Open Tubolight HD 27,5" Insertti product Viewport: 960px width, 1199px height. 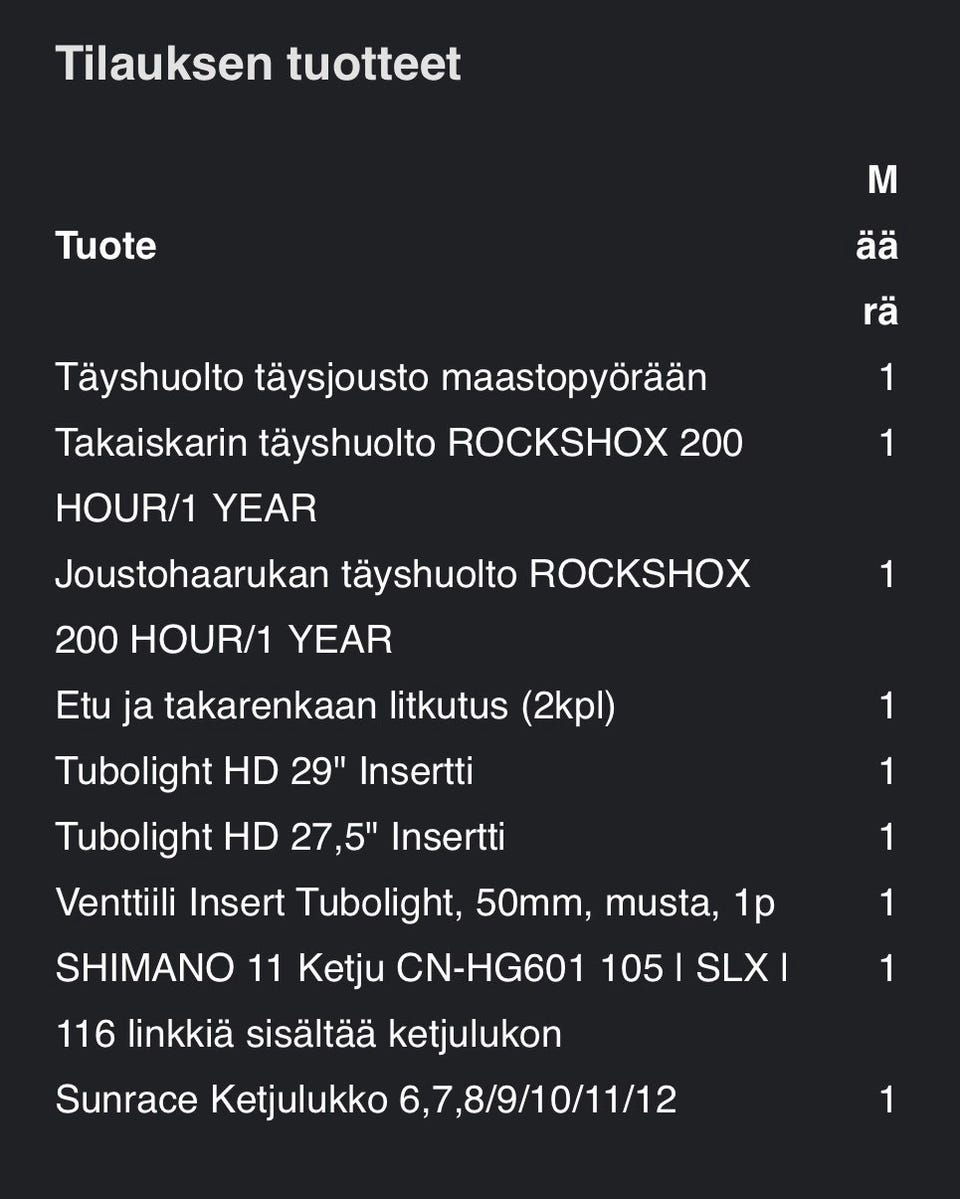pyautogui.click(x=280, y=837)
